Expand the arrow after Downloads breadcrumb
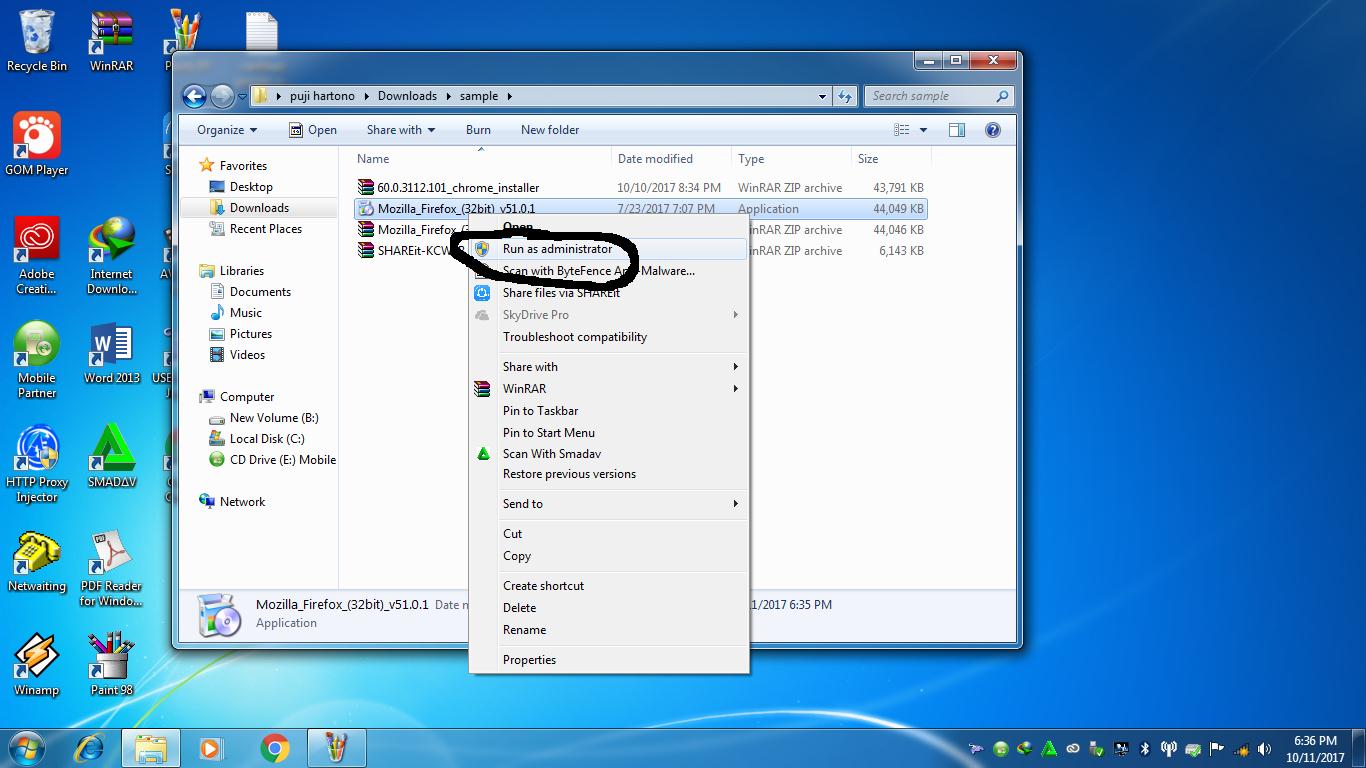 pyautogui.click(x=450, y=96)
